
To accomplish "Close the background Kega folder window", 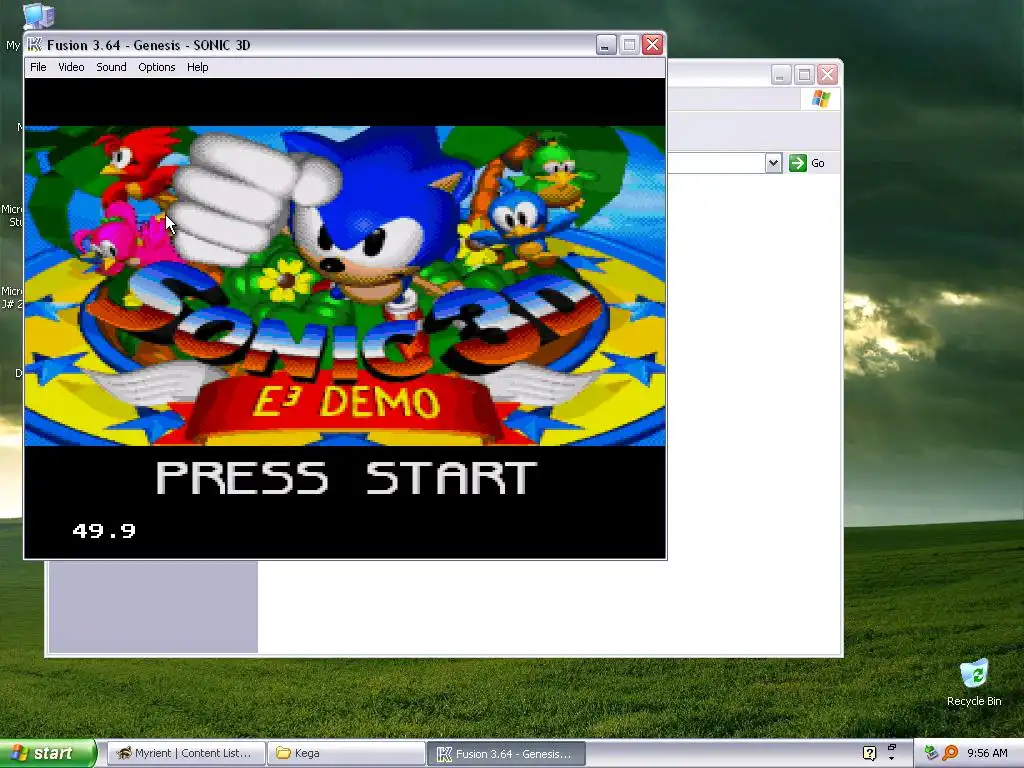I will point(827,74).
